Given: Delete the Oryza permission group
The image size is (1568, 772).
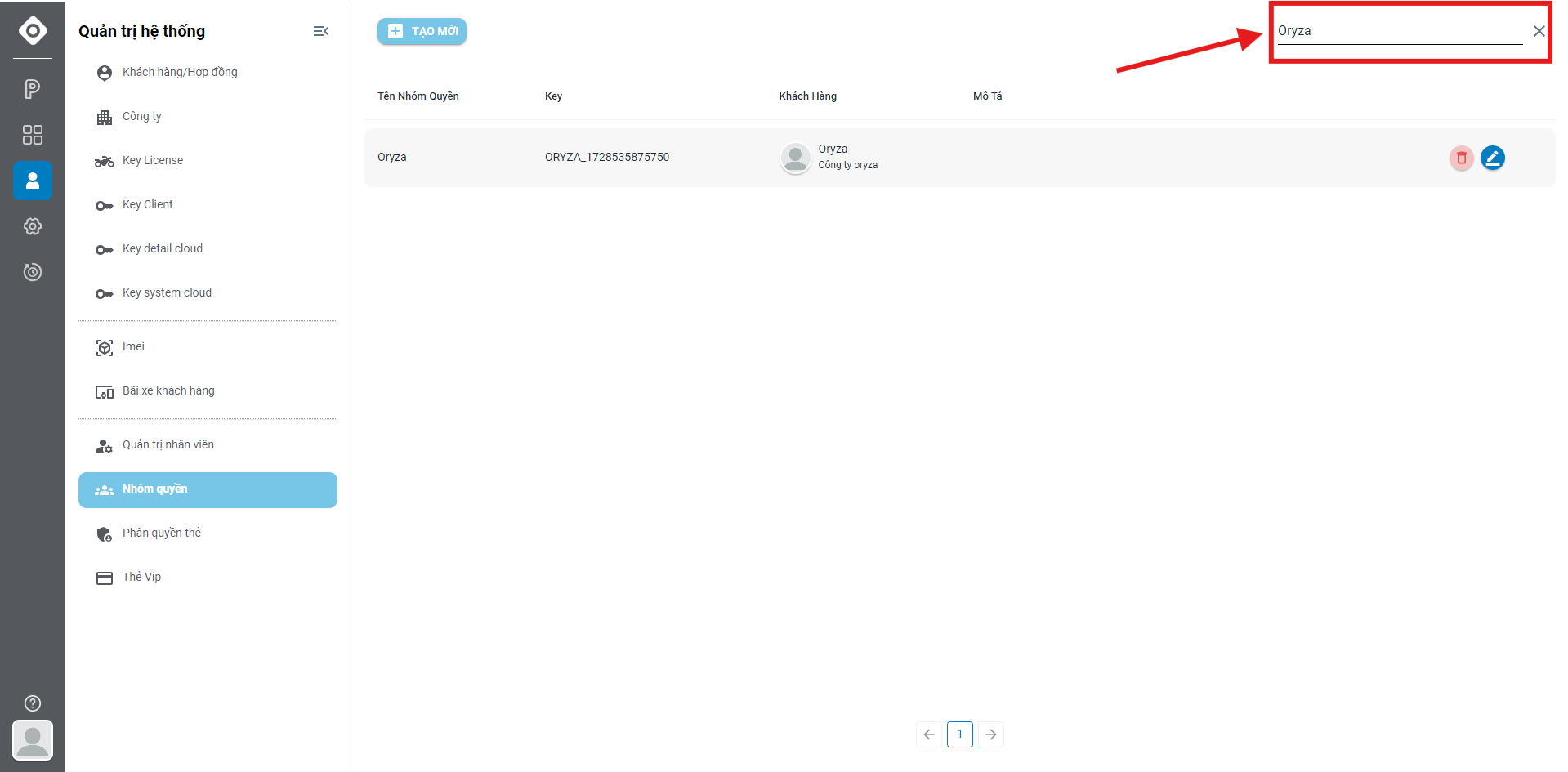Looking at the screenshot, I should 1461,158.
